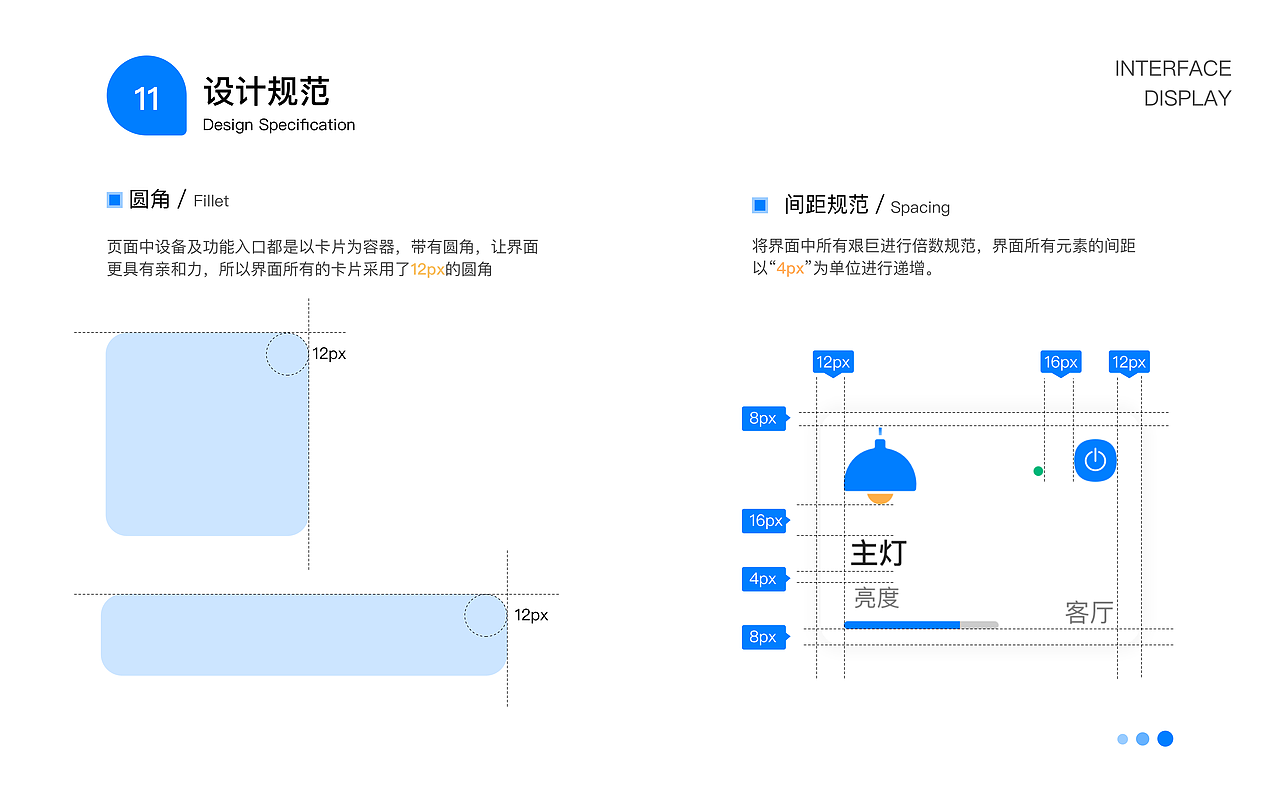Select the blue square marker beside 间距规范
Screen dimensions: 1280x800
coord(758,204)
